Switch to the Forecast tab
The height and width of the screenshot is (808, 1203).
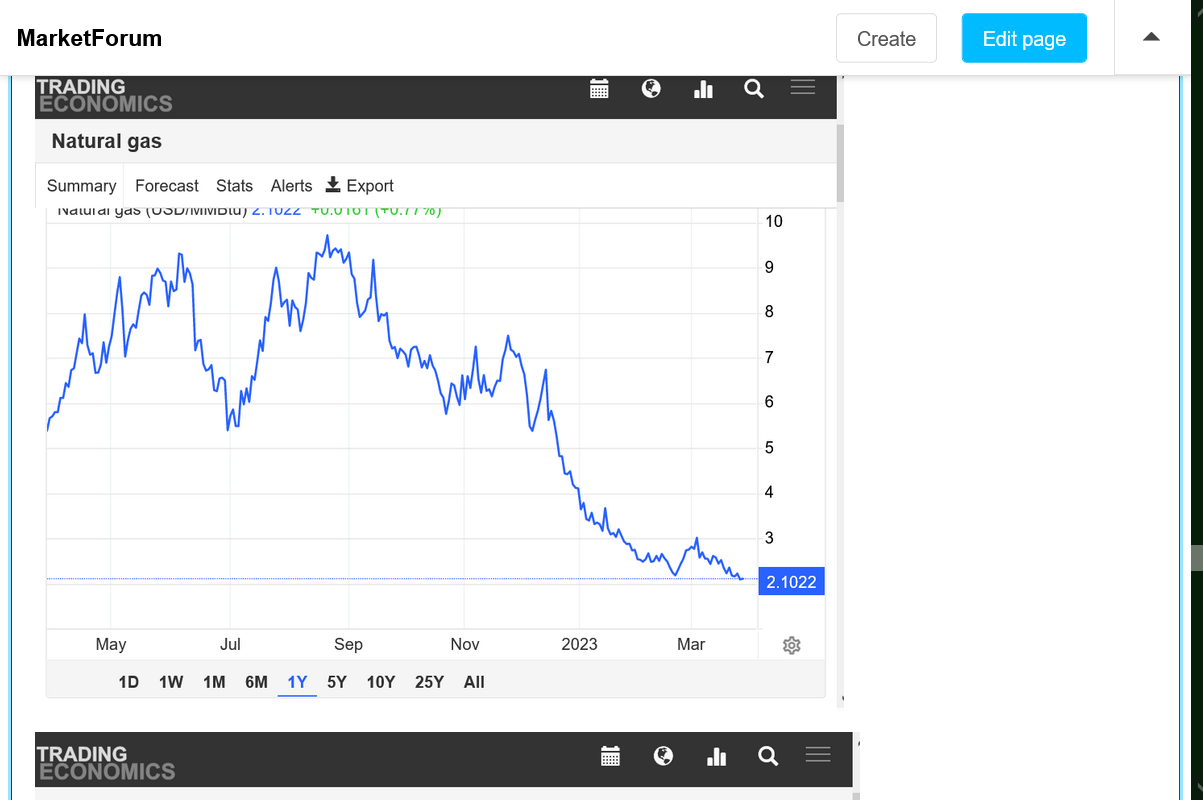pos(167,186)
